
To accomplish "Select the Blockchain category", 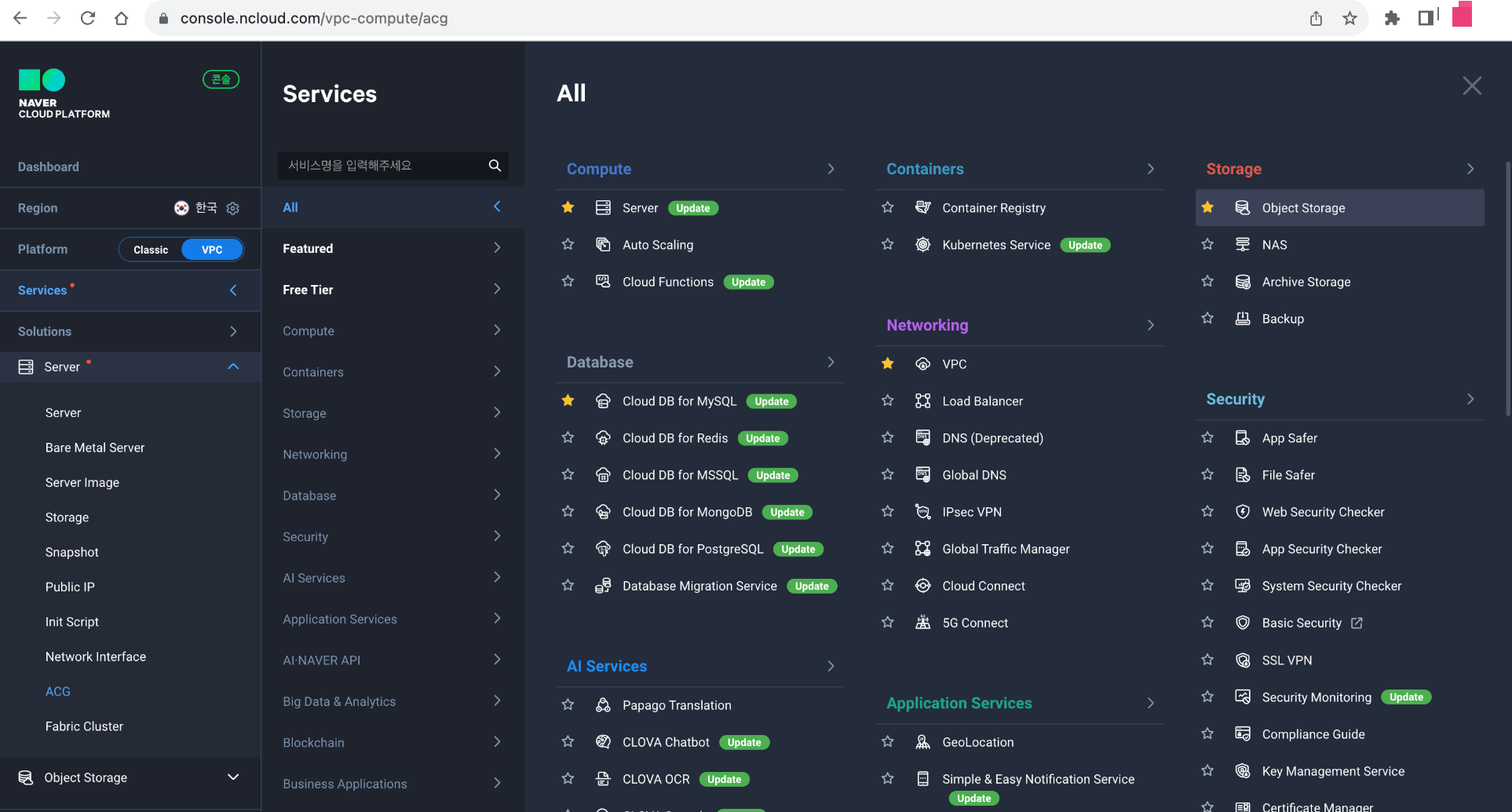I will coord(393,742).
